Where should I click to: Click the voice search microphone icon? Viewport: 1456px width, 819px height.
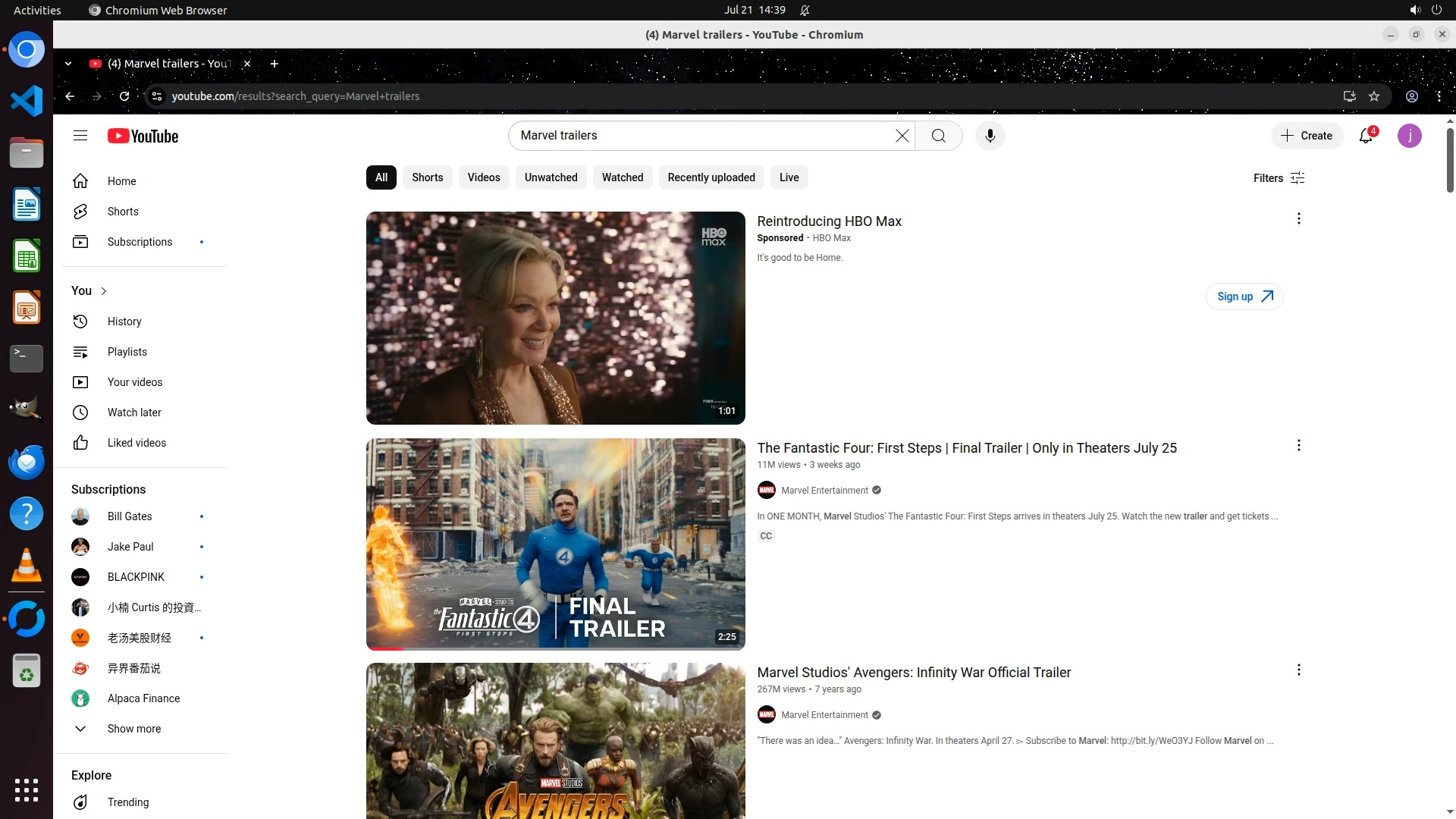coord(990,136)
